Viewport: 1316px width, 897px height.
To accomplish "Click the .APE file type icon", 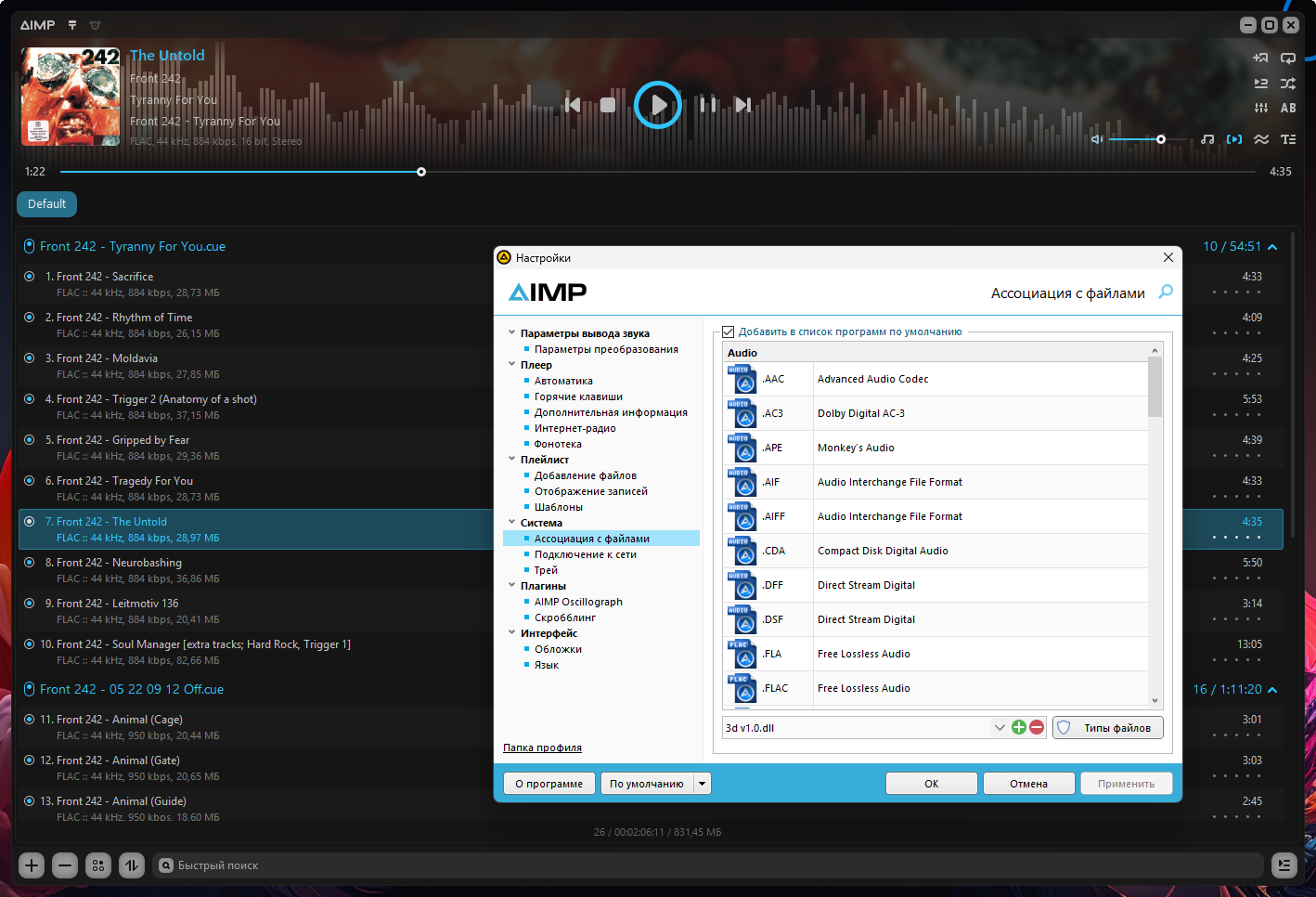I will point(742,448).
